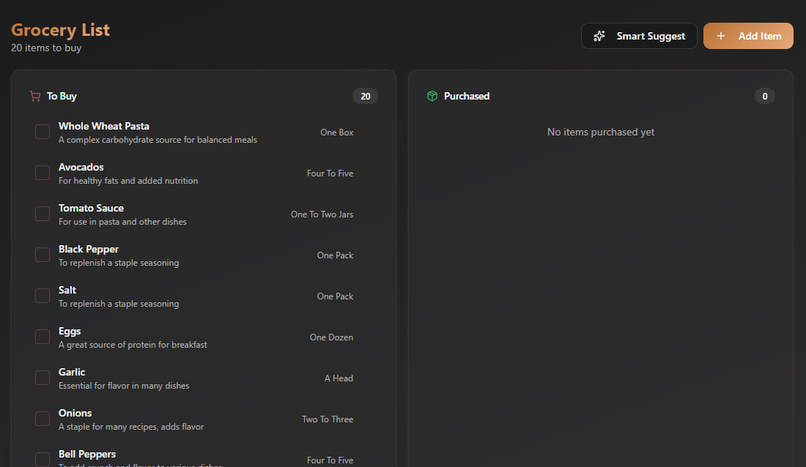
Task: Open the Smart Suggest button
Action: point(639,36)
